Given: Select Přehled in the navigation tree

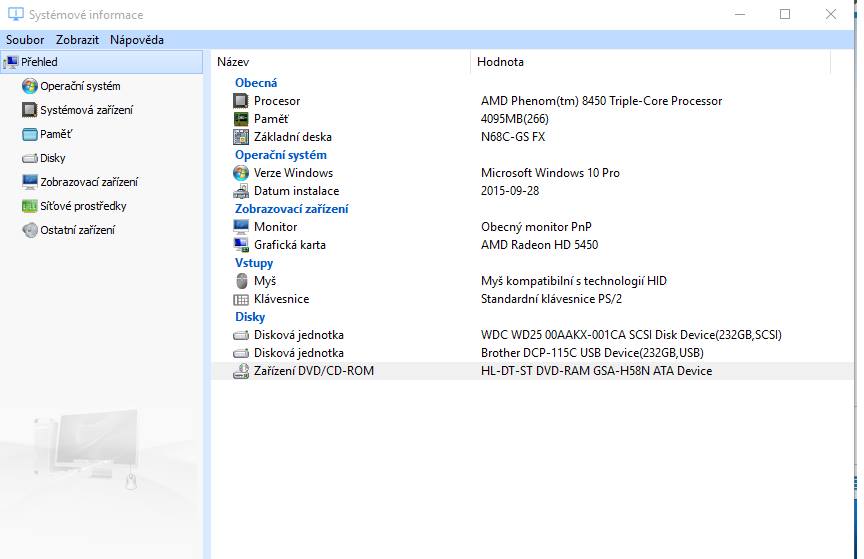Looking at the screenshot, I should [x=39, y=62].
